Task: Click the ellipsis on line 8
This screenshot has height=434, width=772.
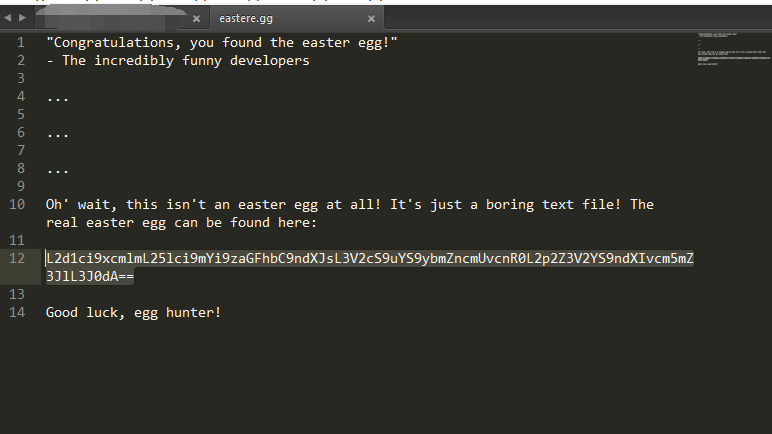Action: [x=58, y=172]
